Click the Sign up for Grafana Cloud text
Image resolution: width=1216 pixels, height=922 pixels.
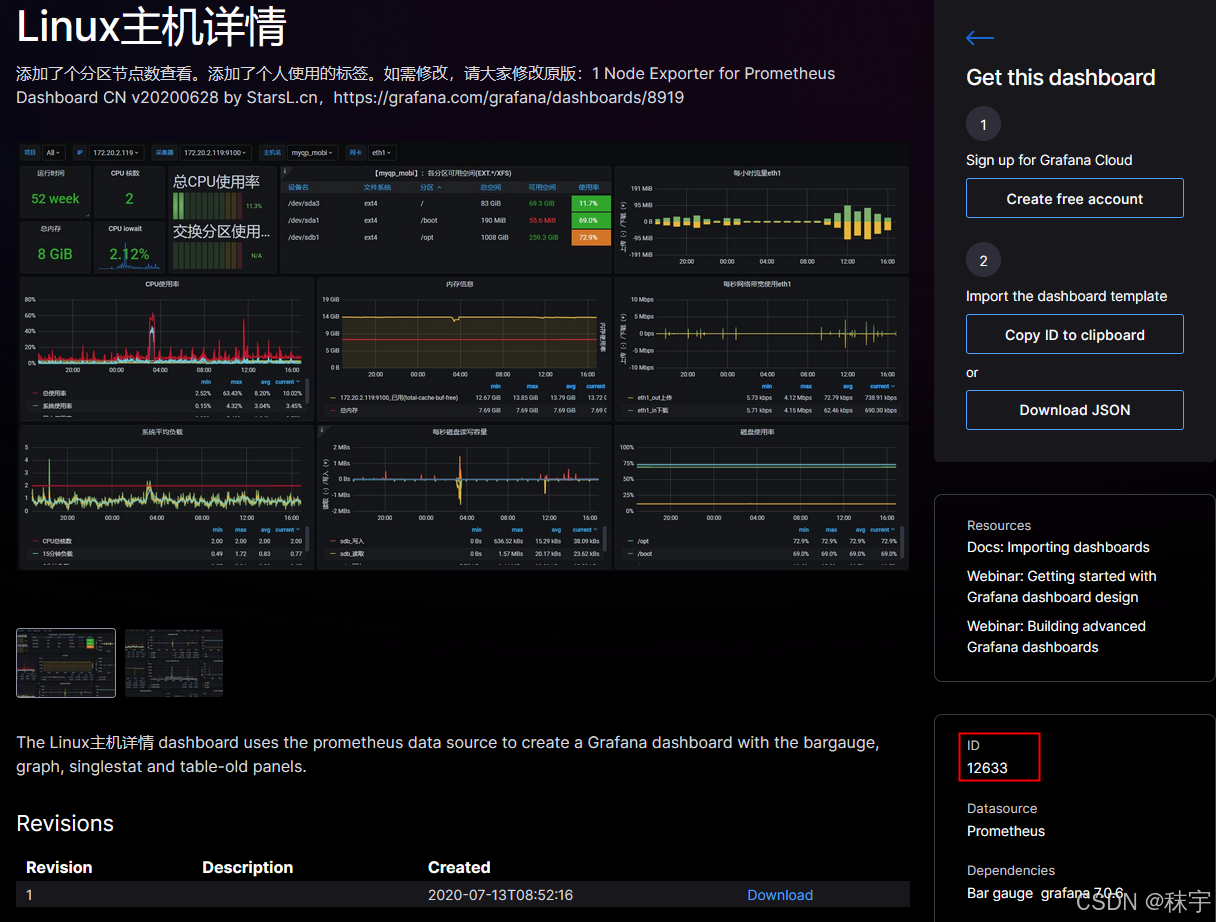[1049, 160]
